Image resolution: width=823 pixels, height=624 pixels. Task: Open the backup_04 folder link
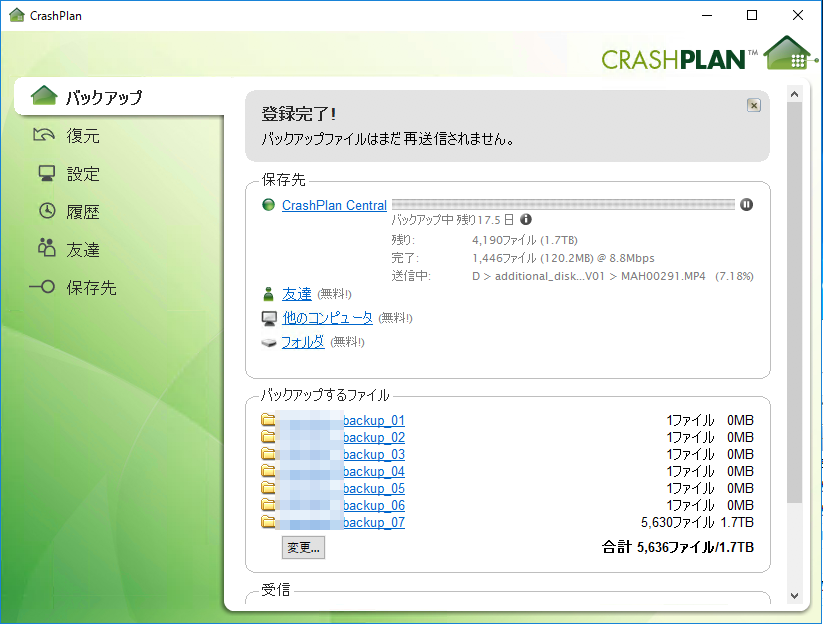pyautogui.click(x=374, y=472)
